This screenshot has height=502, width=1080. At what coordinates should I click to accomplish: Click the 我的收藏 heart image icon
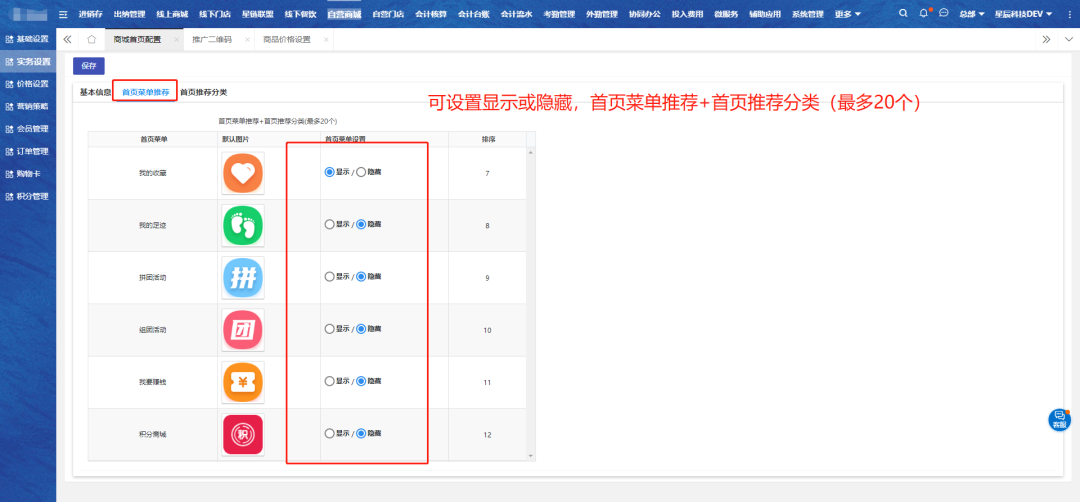click(x=242, y=173)
